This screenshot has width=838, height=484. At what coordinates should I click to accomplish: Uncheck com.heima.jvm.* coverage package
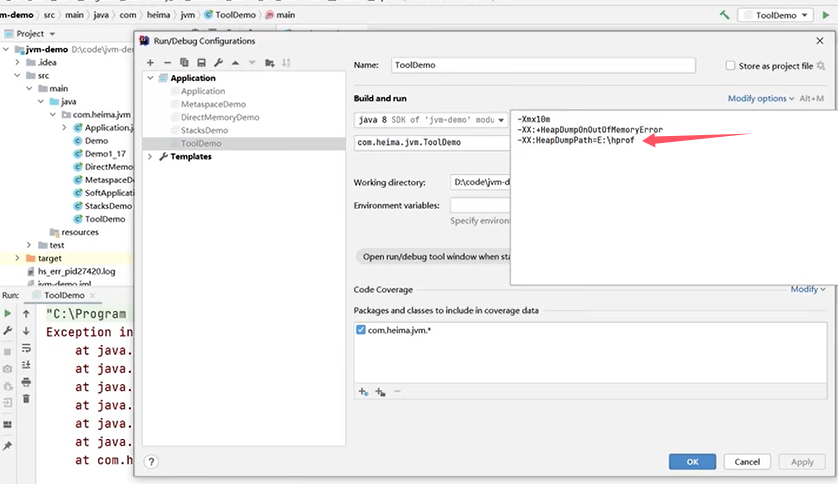pyautogui.click(x=361, y=330)
